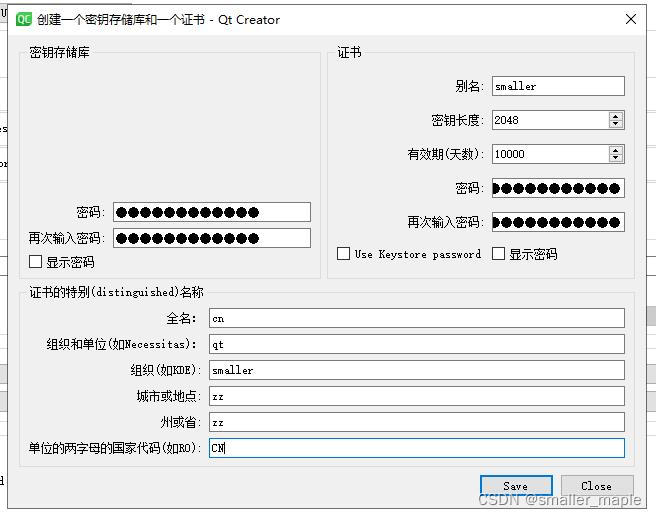Increase validity days with up arrow

tap(615, 150)
